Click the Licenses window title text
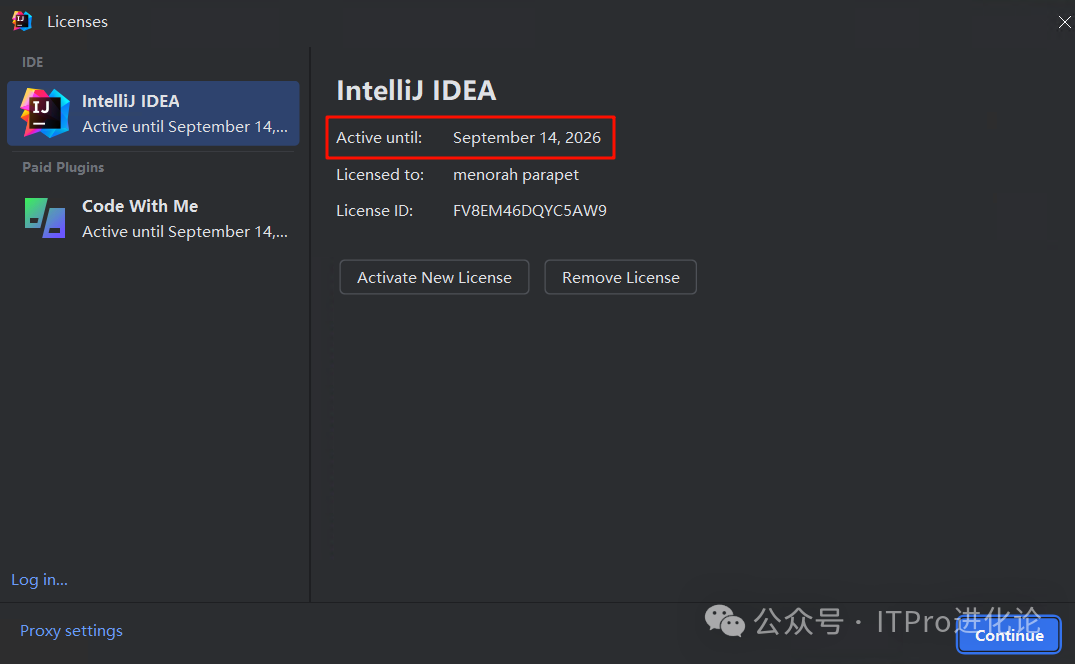The height and width of the screenshot is (664, 1075). [77, 21]
